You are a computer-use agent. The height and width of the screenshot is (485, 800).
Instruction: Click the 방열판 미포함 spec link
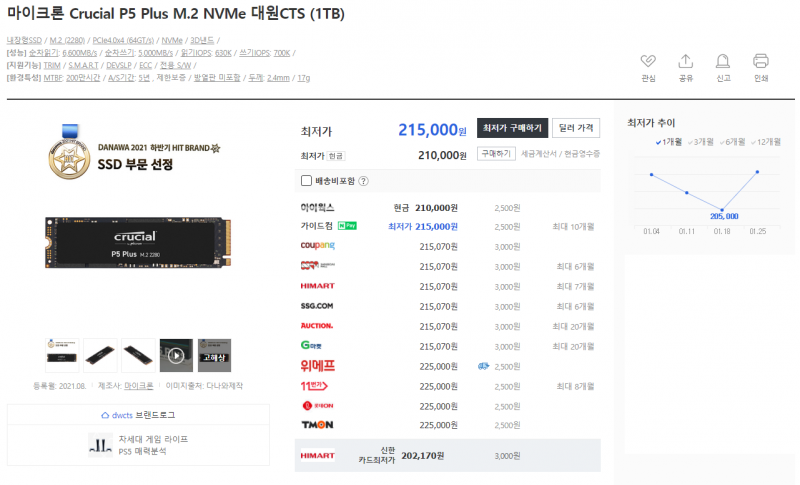coord(217,78)
